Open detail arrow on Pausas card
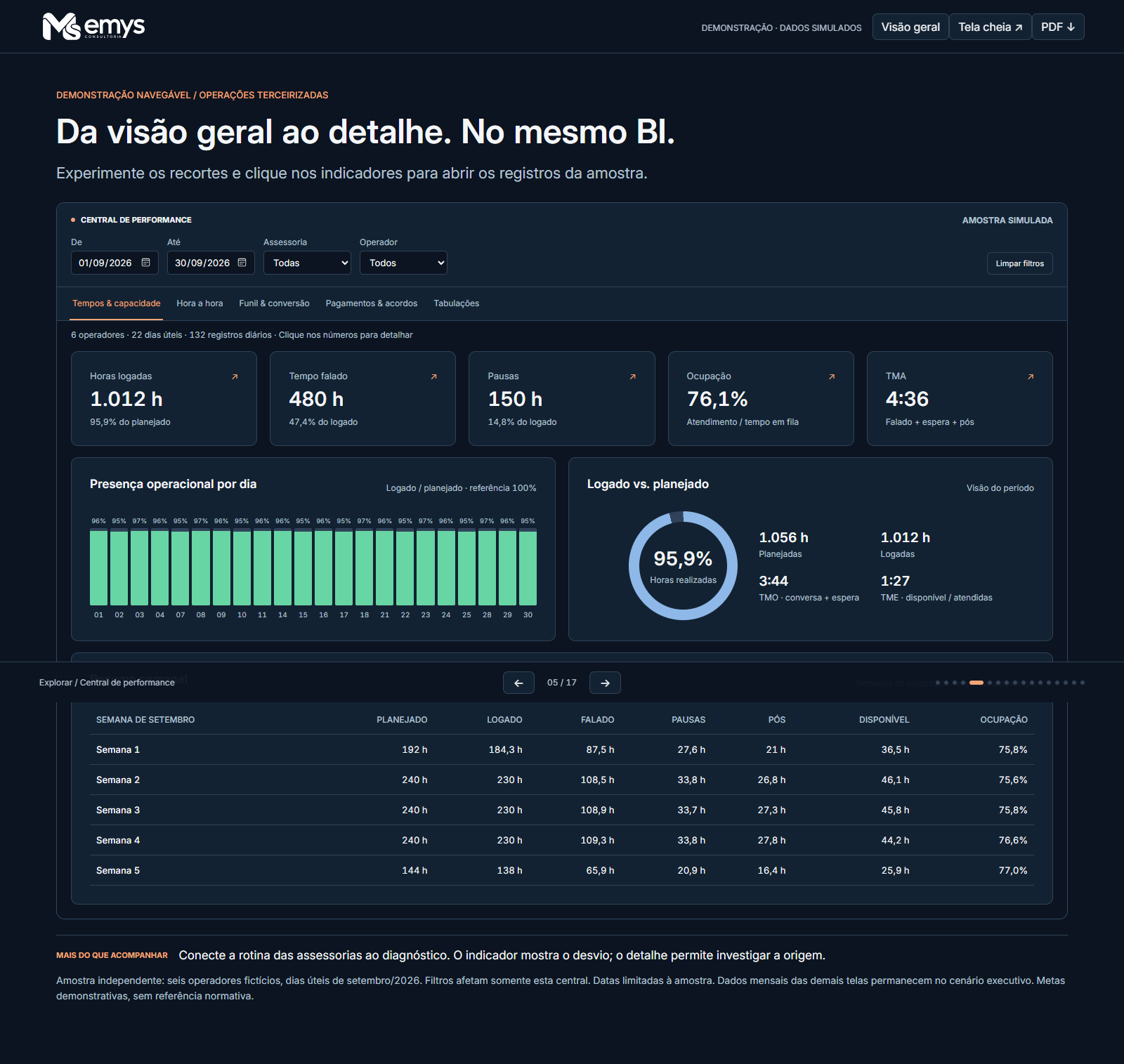Viewport: 1124px width, 1064px height. click(632, 377)
